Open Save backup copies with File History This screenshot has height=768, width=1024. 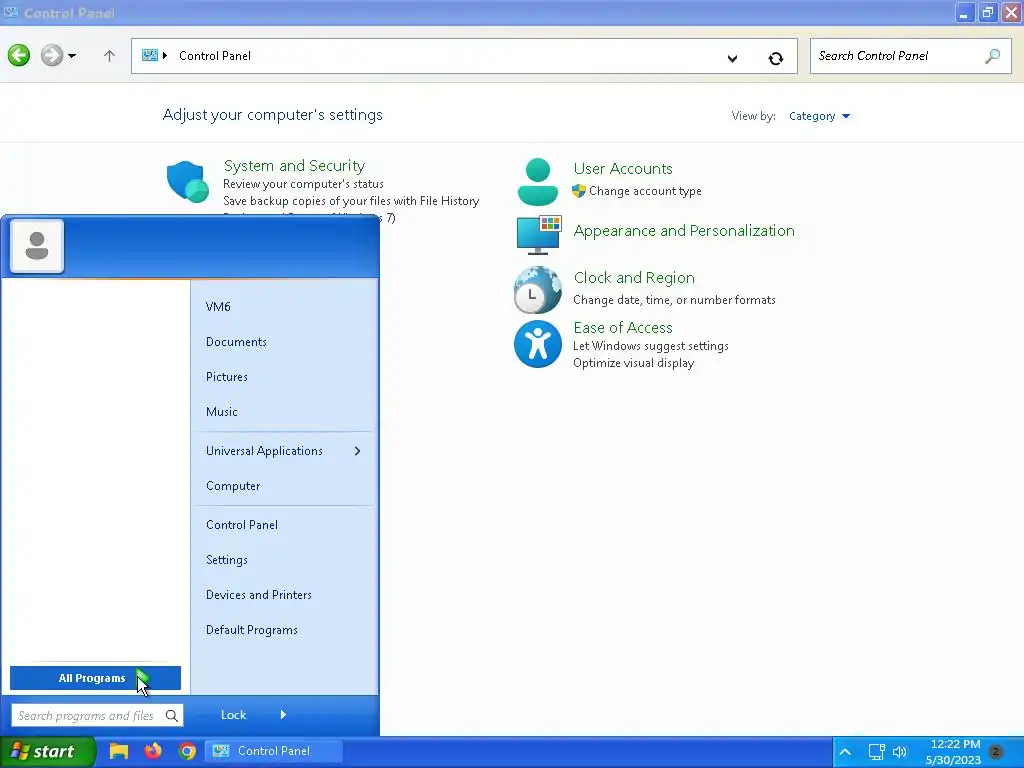coord(351,201)
